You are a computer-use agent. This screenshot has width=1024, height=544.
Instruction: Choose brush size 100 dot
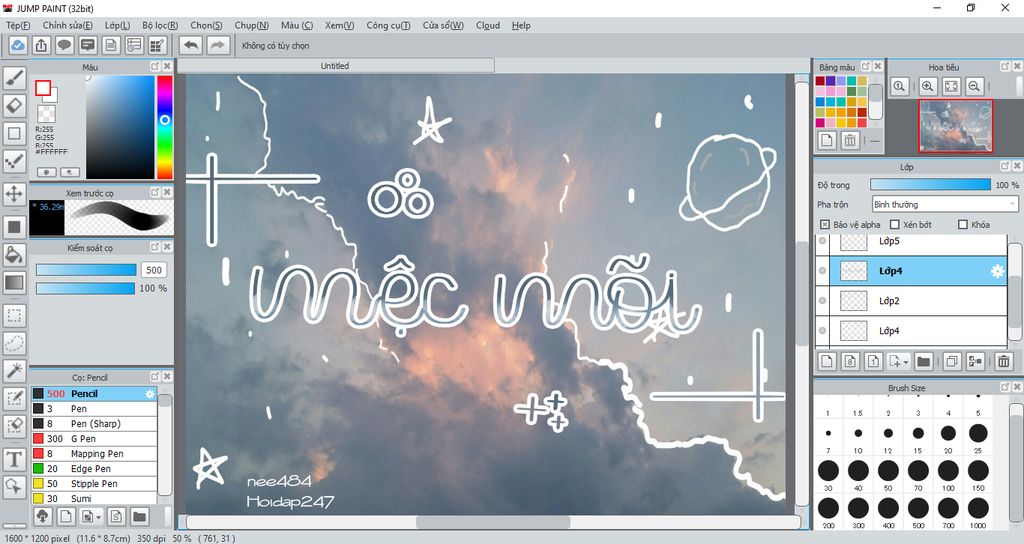coord(948,470)
